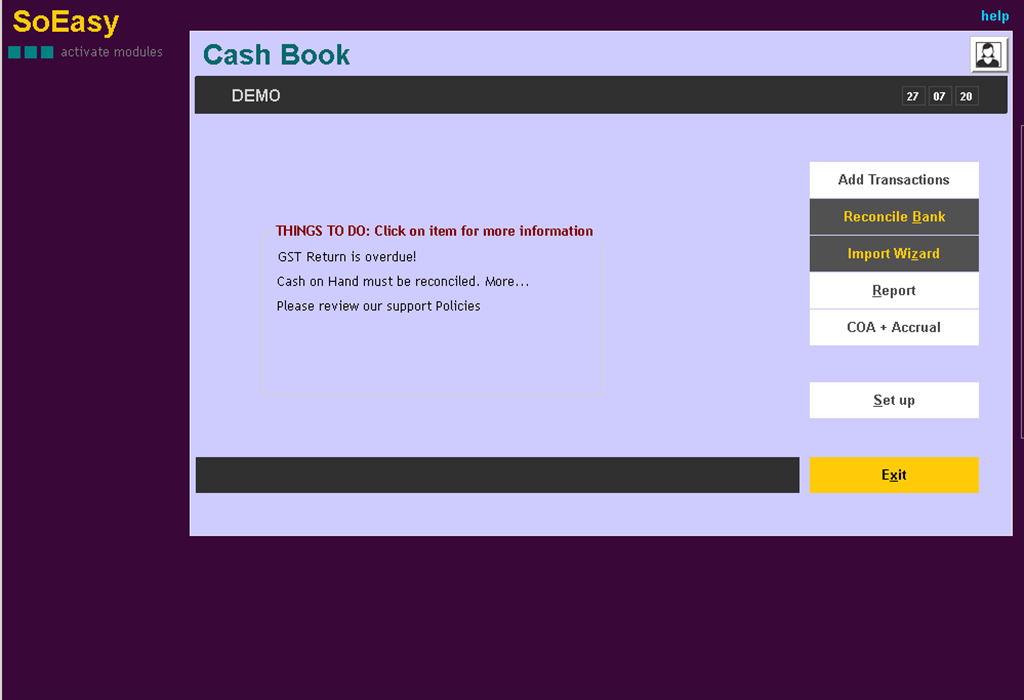Viewport: 1024px width, 700px height.
Task: Click the Cash Book title
Action: pos(276,55)
